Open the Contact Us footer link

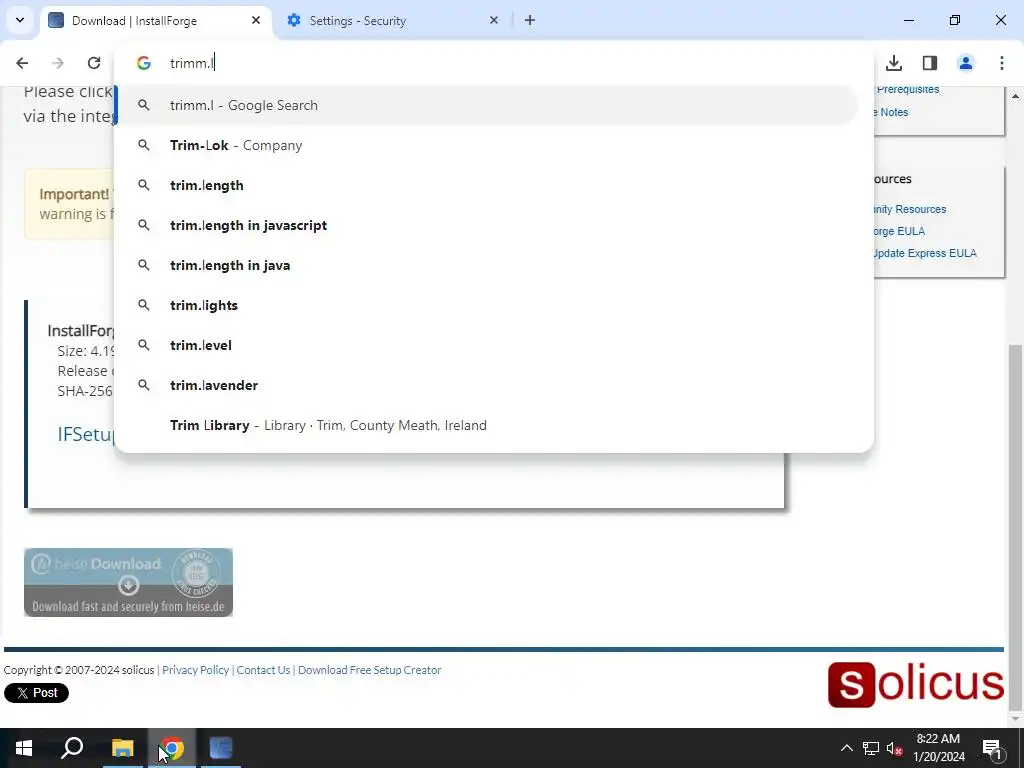[263, 670]
